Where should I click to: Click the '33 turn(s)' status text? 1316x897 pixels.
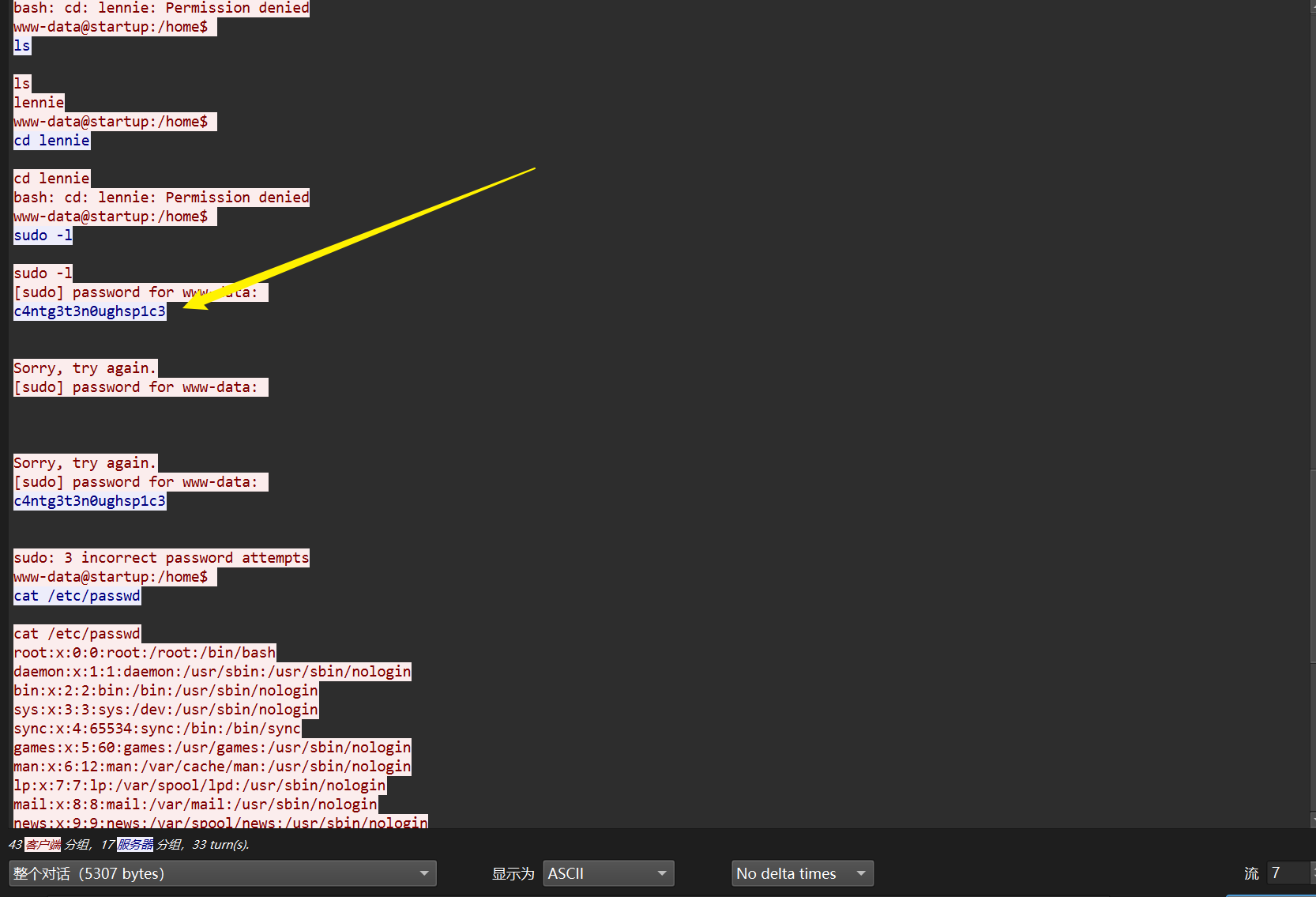220,845
